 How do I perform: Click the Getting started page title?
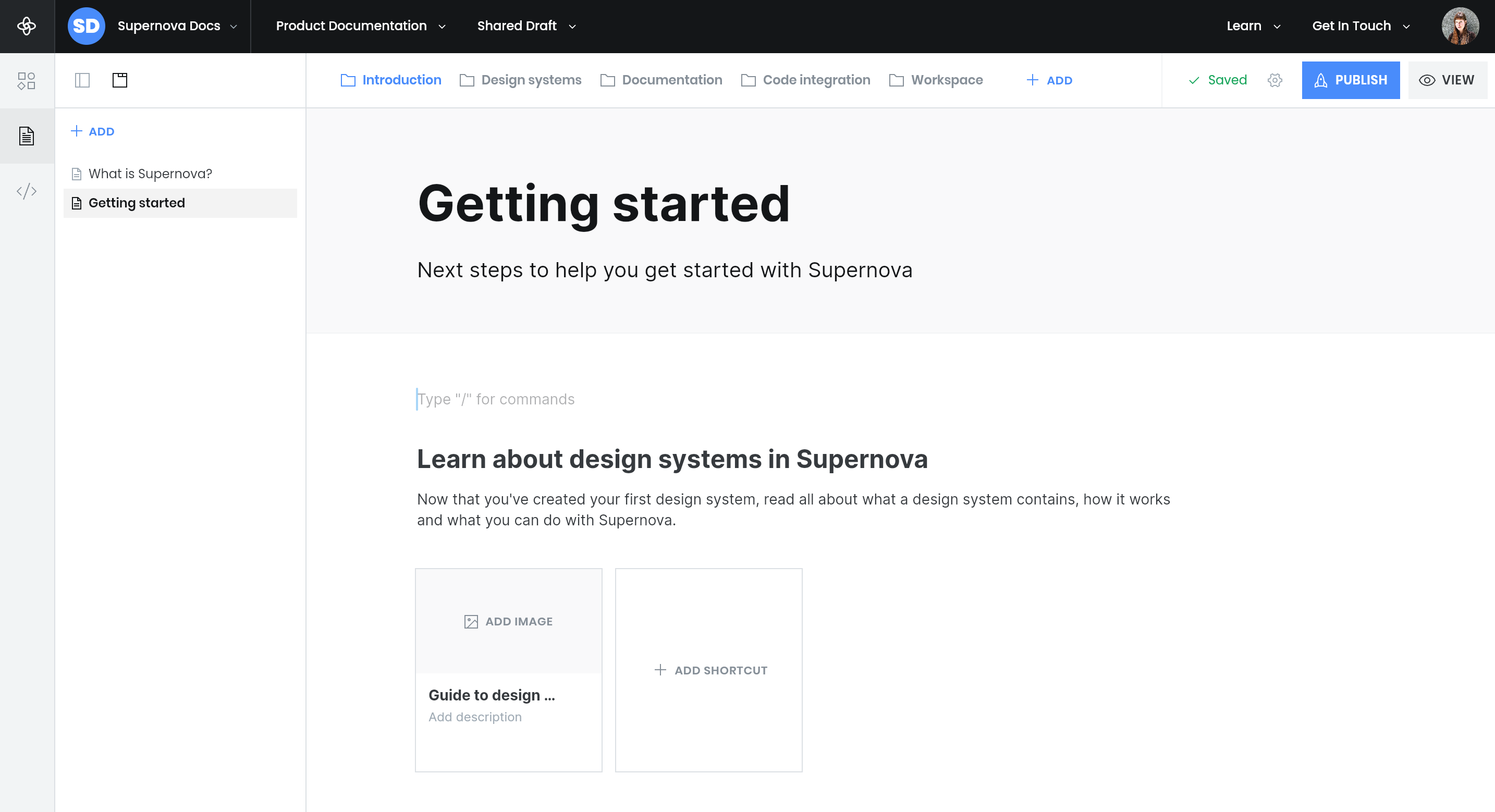tap(604, 203)
